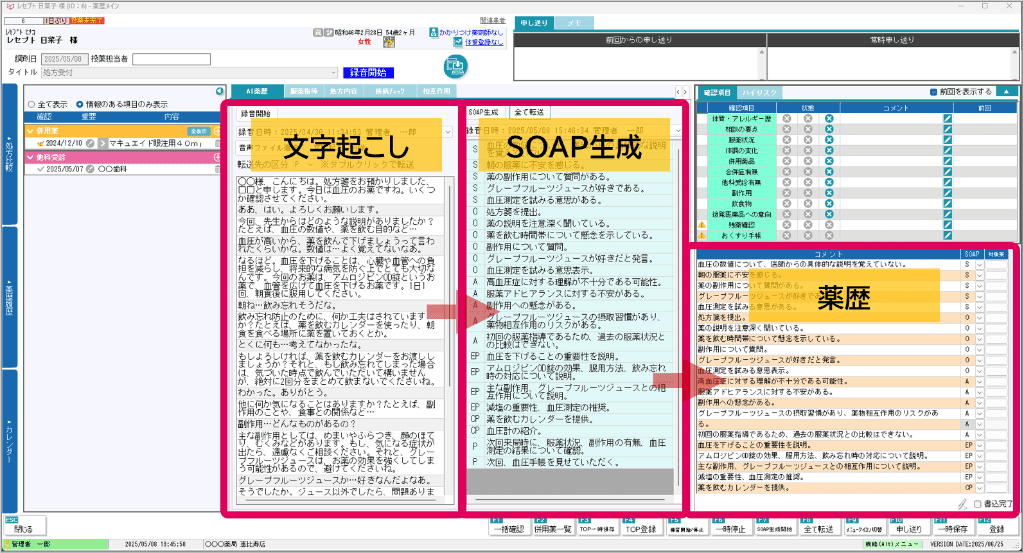Click first status icon in 体質・アレルギー歴 row

(x=787, y=119)
